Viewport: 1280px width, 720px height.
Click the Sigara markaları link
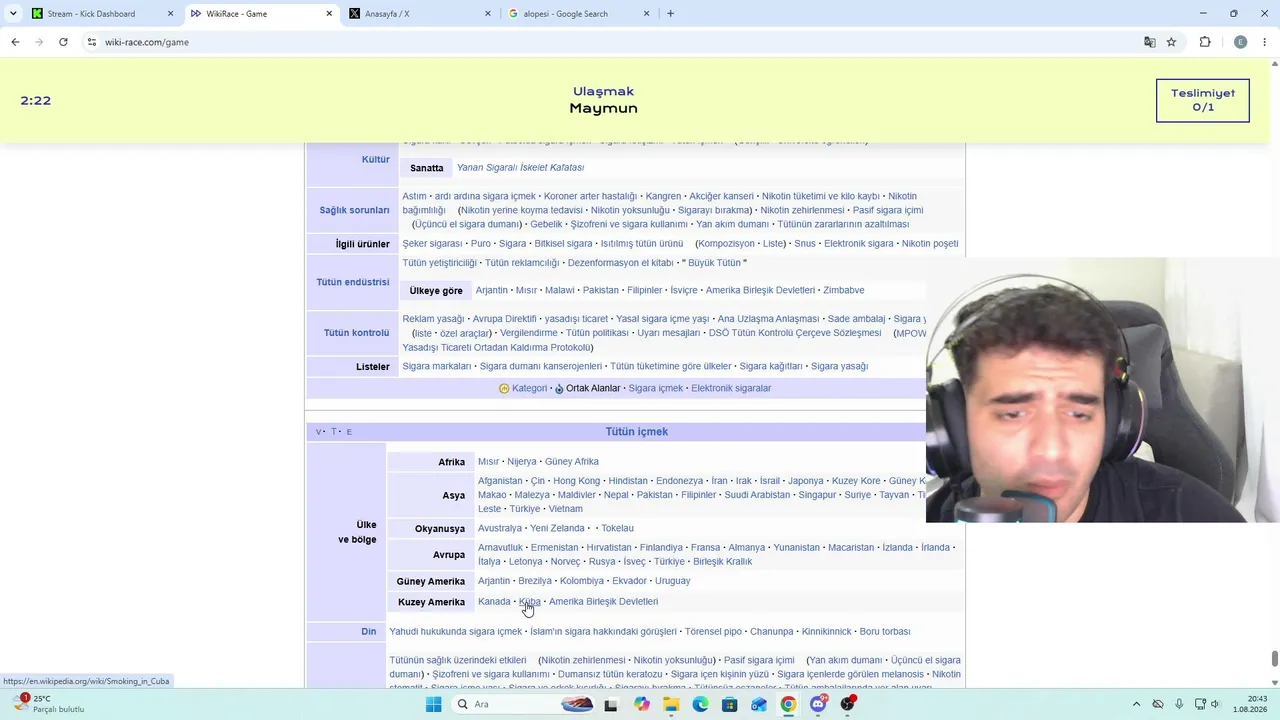[437, 366]
